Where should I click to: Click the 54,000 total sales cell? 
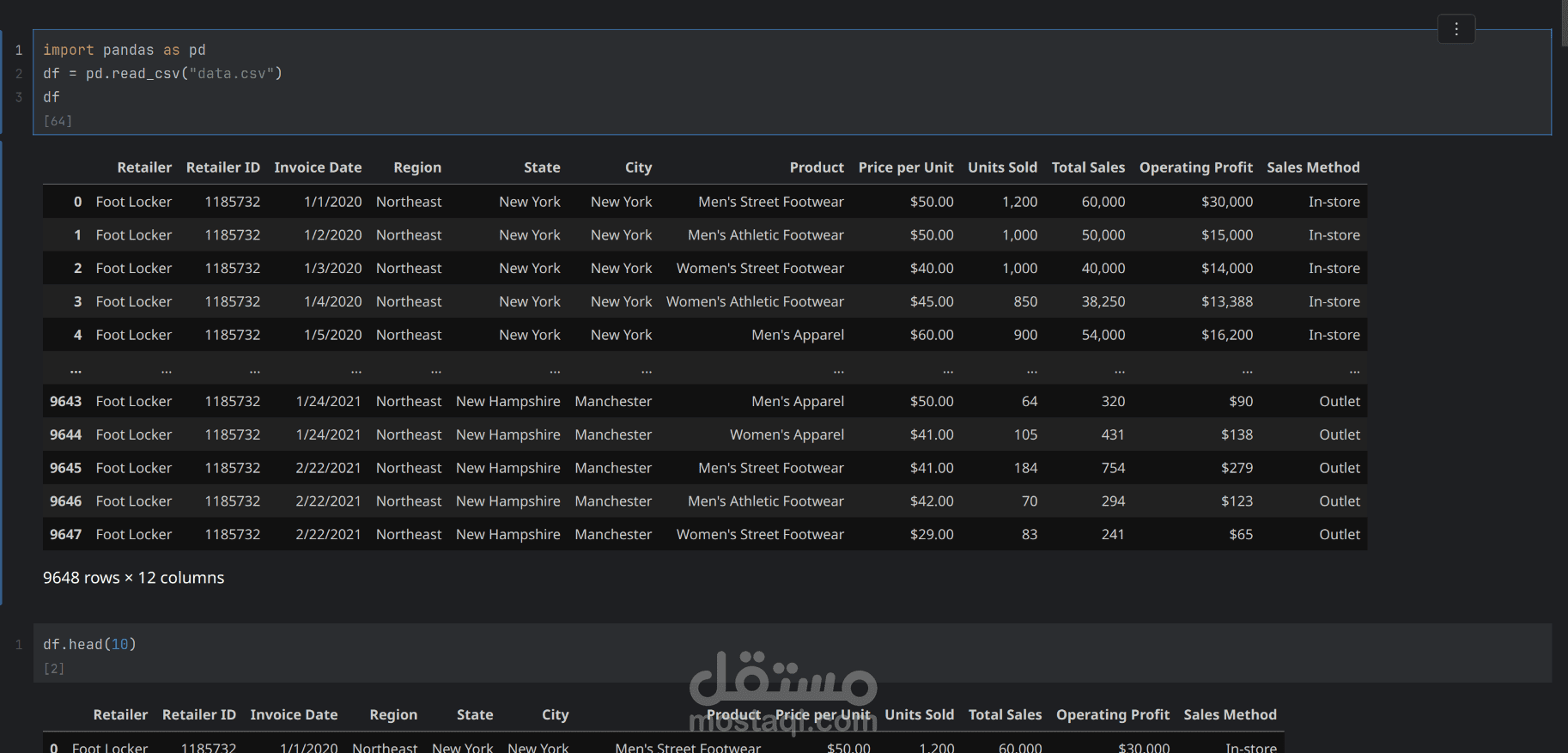(1103, 336)
